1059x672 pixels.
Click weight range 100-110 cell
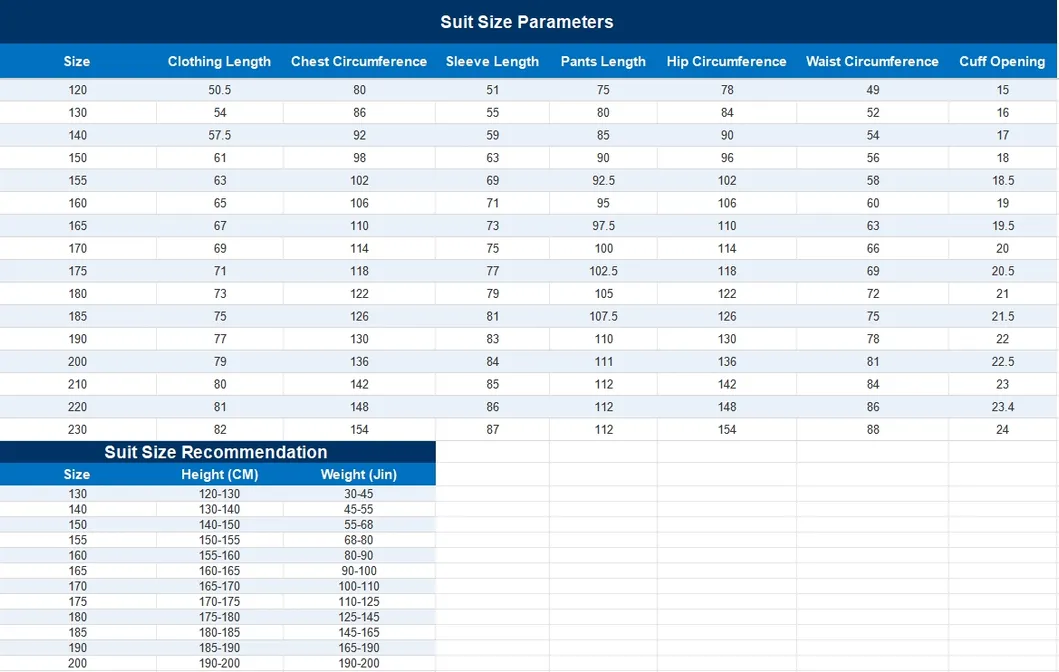pyautogui.click(x=359, y=586)
